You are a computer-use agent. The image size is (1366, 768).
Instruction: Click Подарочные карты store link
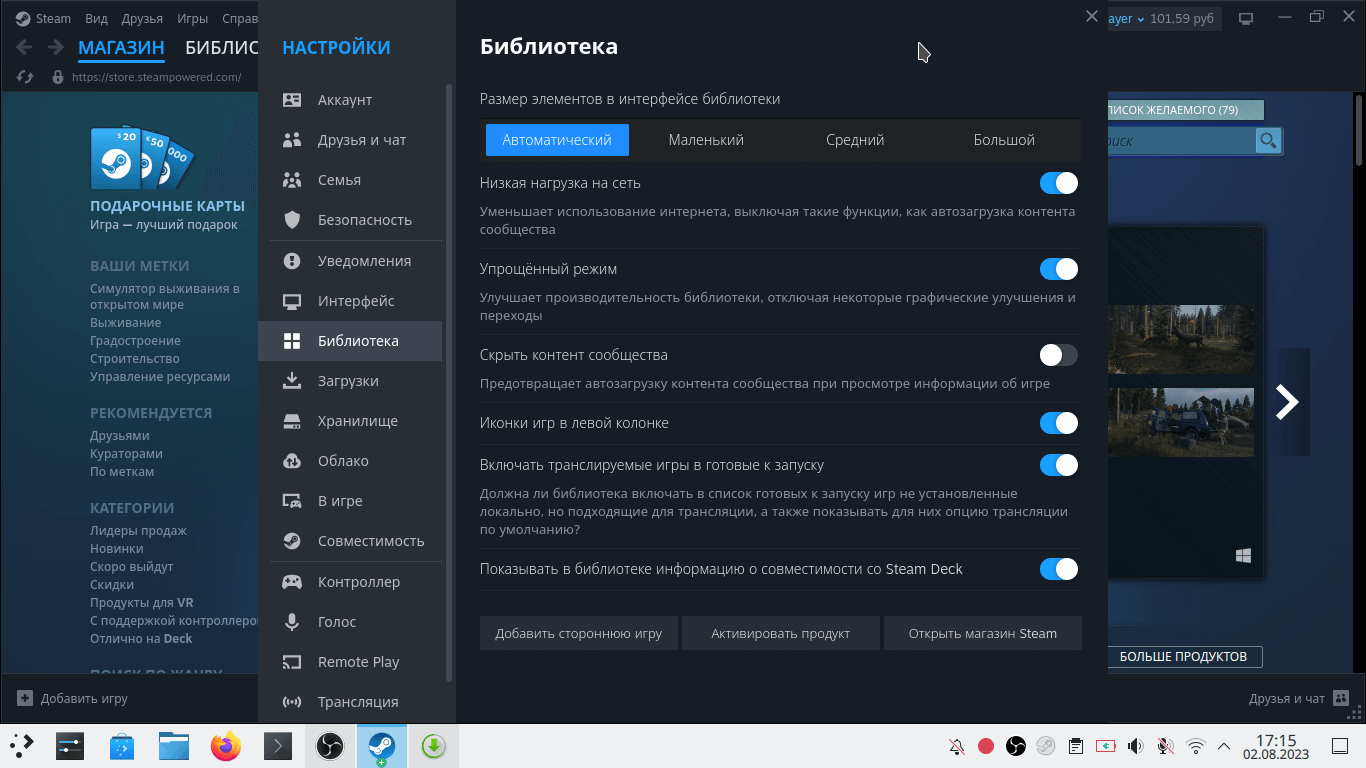pos(167,206)
